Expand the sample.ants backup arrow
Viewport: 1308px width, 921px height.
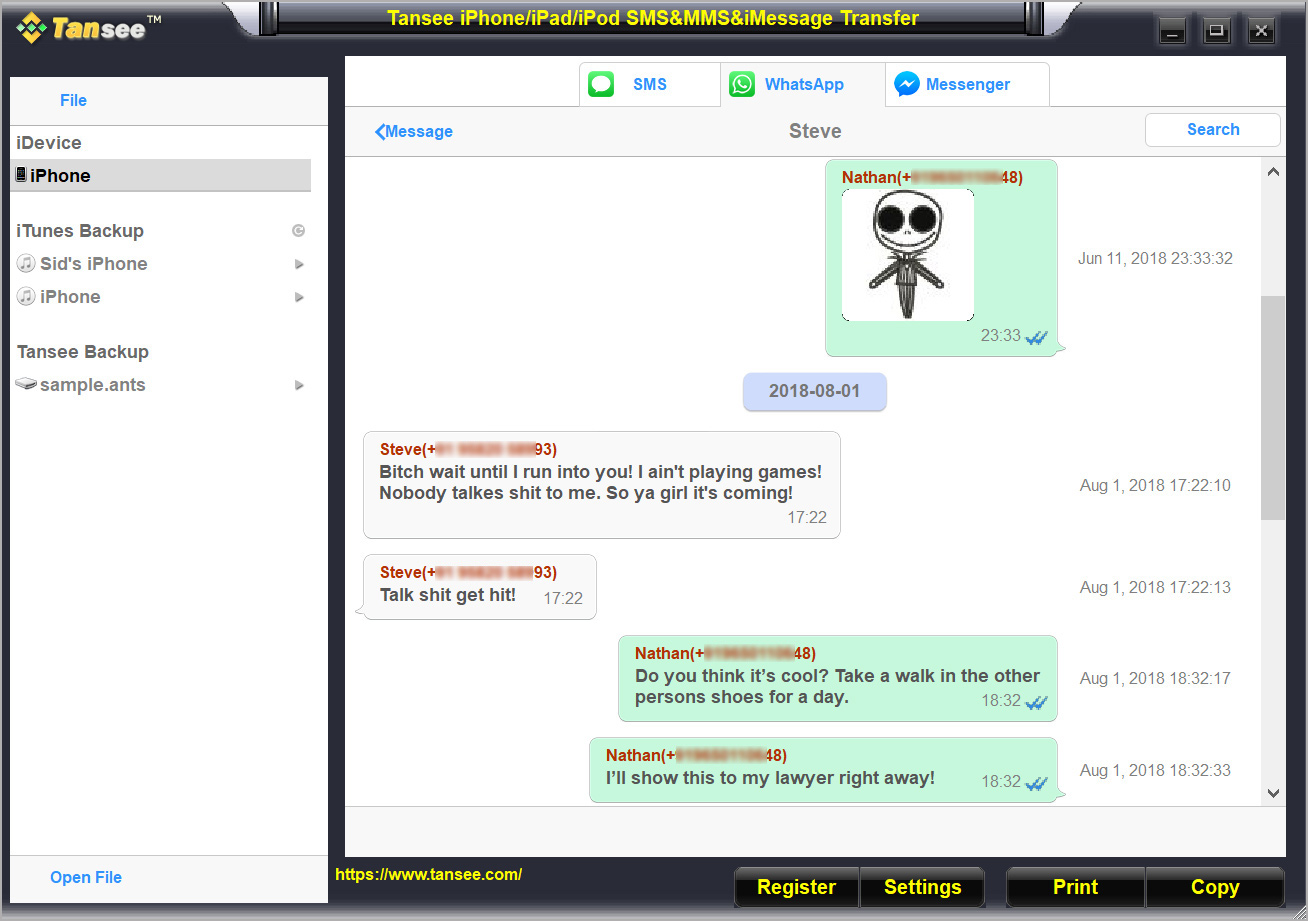click(x=299, y=385)
